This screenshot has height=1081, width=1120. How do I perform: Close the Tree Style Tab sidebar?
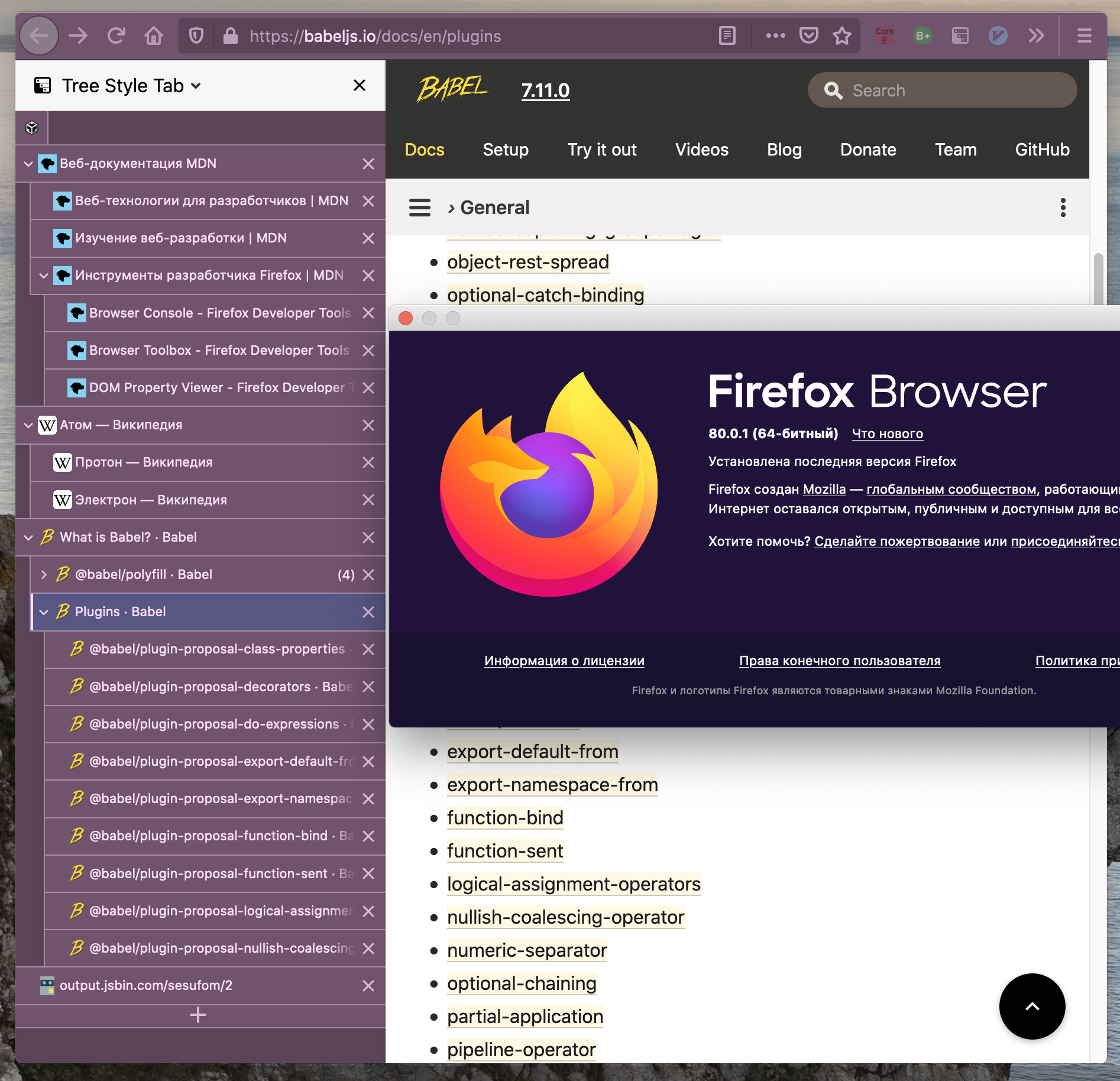click(x=359, y=85)
